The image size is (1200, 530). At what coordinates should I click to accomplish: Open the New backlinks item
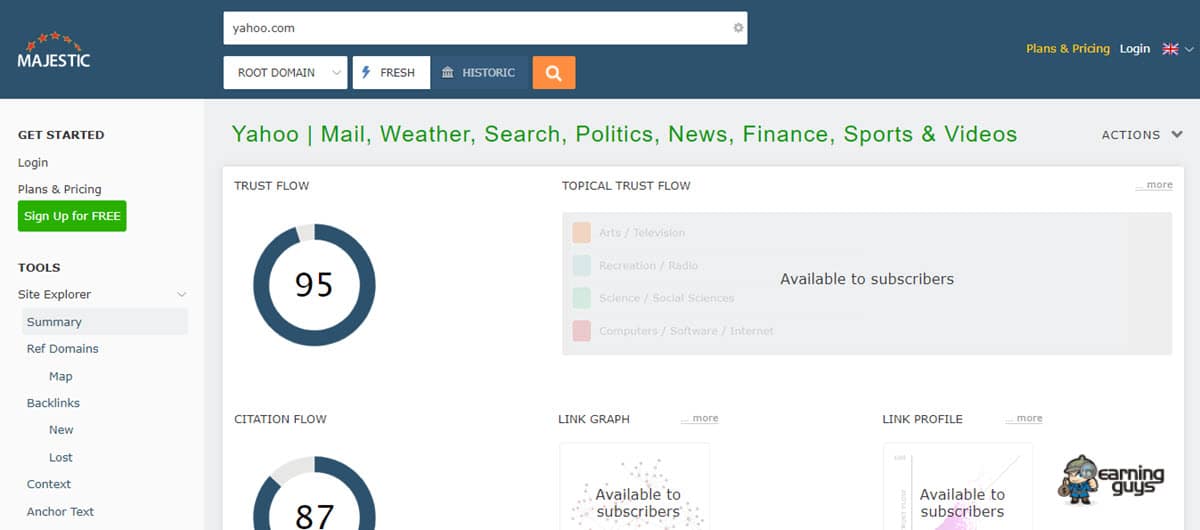tap(61, 430)
